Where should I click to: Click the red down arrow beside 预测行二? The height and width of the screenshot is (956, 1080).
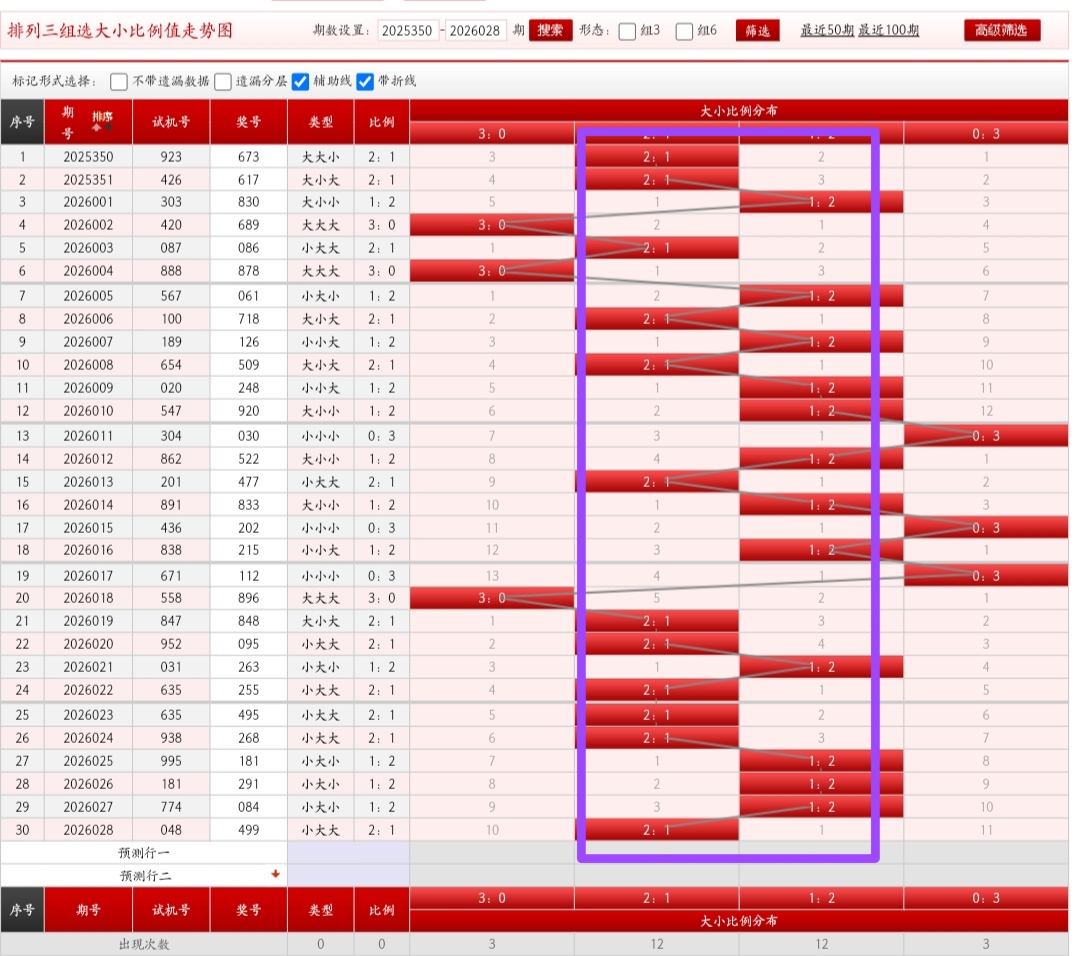click(275, 874)
